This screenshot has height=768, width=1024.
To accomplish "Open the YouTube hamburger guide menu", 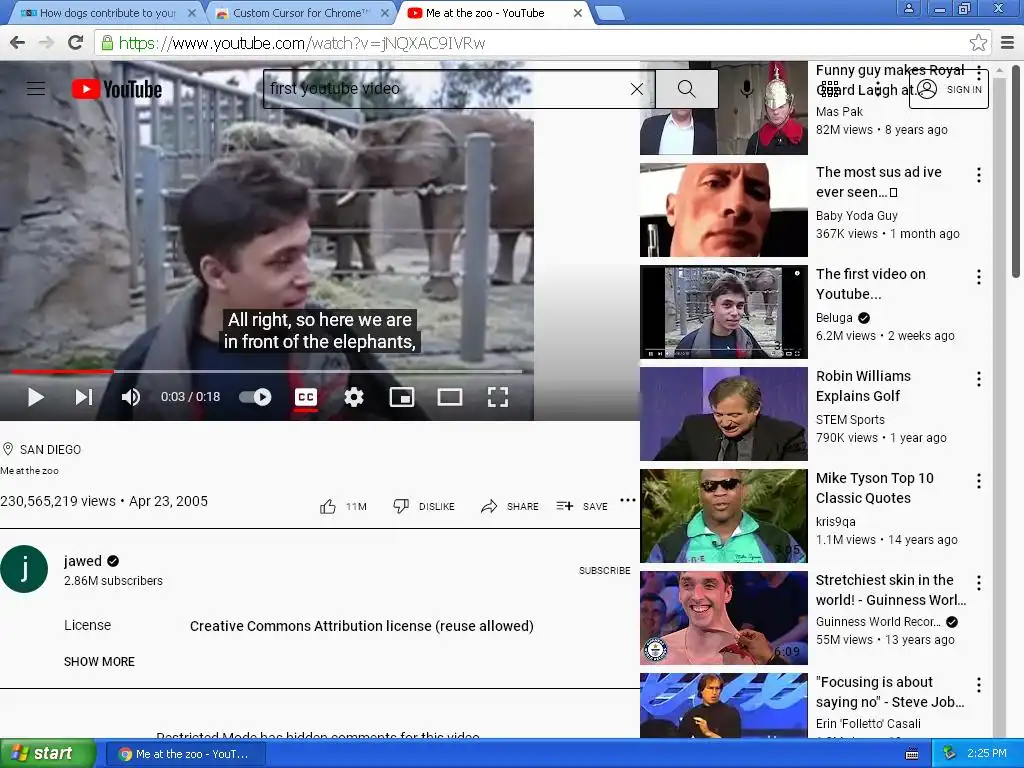I will click(x=36, y=88).
